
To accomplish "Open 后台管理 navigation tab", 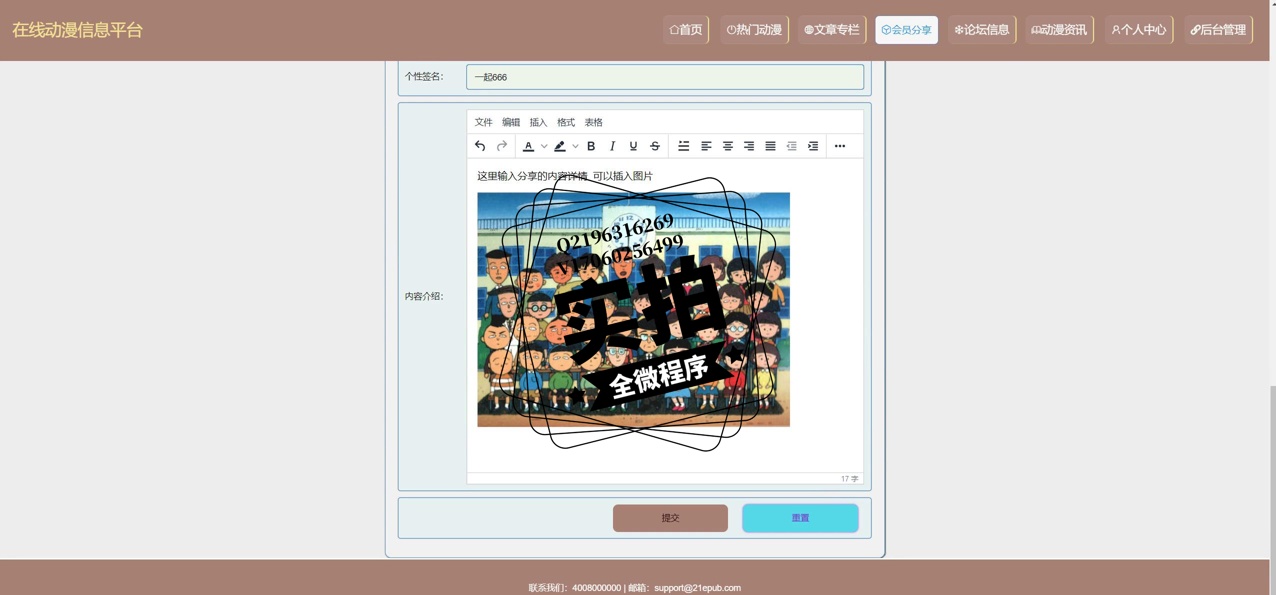I will 1219,30.
